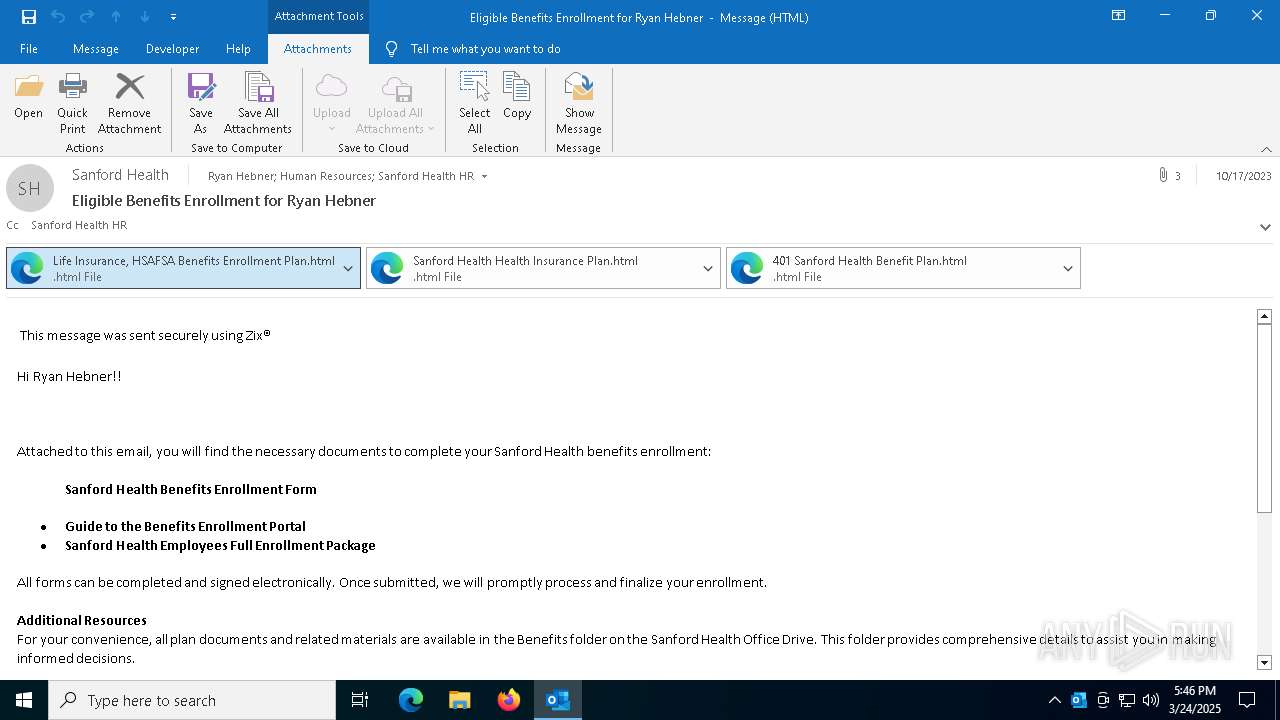This screenshot has height=720, width=1280.
Task: Save All Attachments to computer
Action: 258,104
